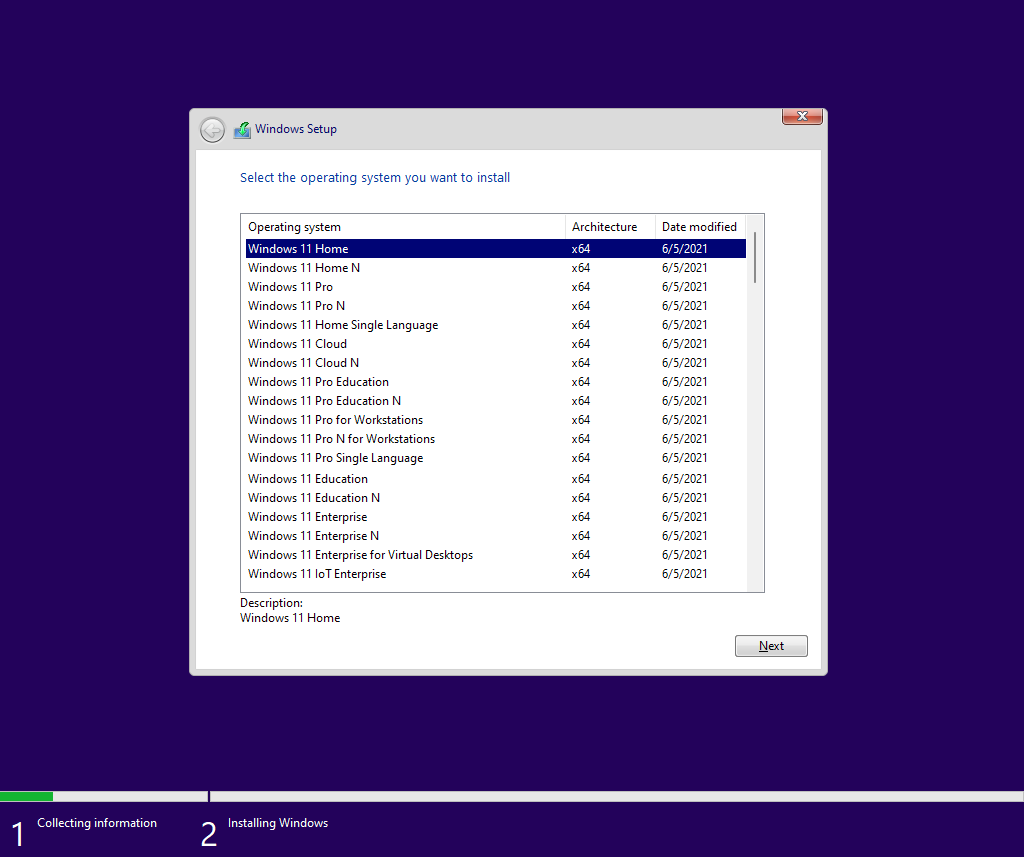Click x64 cell in Windows 11 Pro row

[581, 287]
